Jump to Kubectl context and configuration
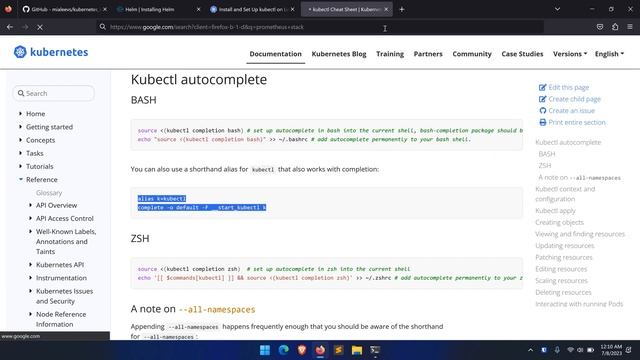Viewport: 640px width, 360px height. pos(565,194)
